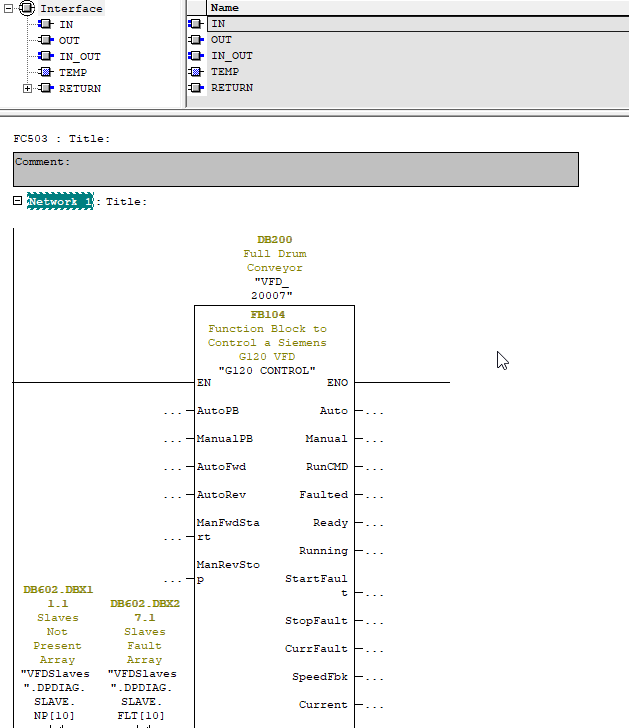Click the Network 1 Title text
Screen dimensions: 629x728
click(126, 202)
